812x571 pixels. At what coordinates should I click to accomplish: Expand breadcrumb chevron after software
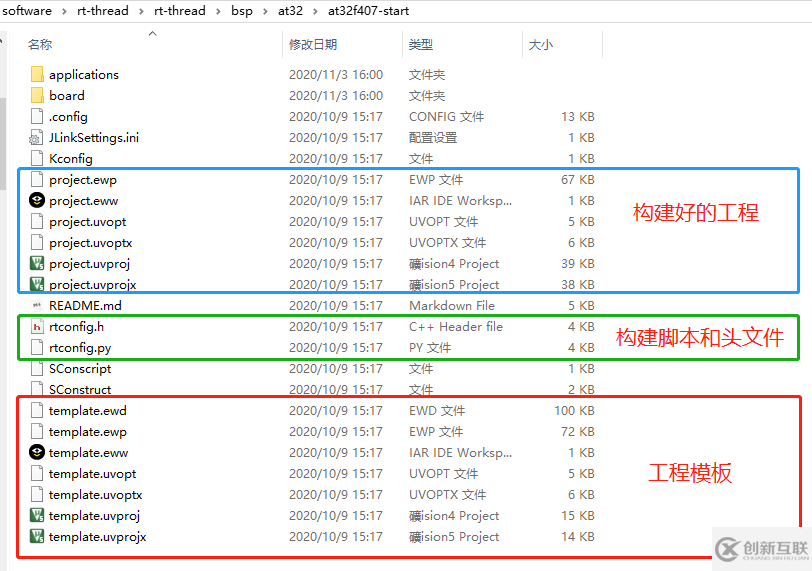click(x=64, y=11)
